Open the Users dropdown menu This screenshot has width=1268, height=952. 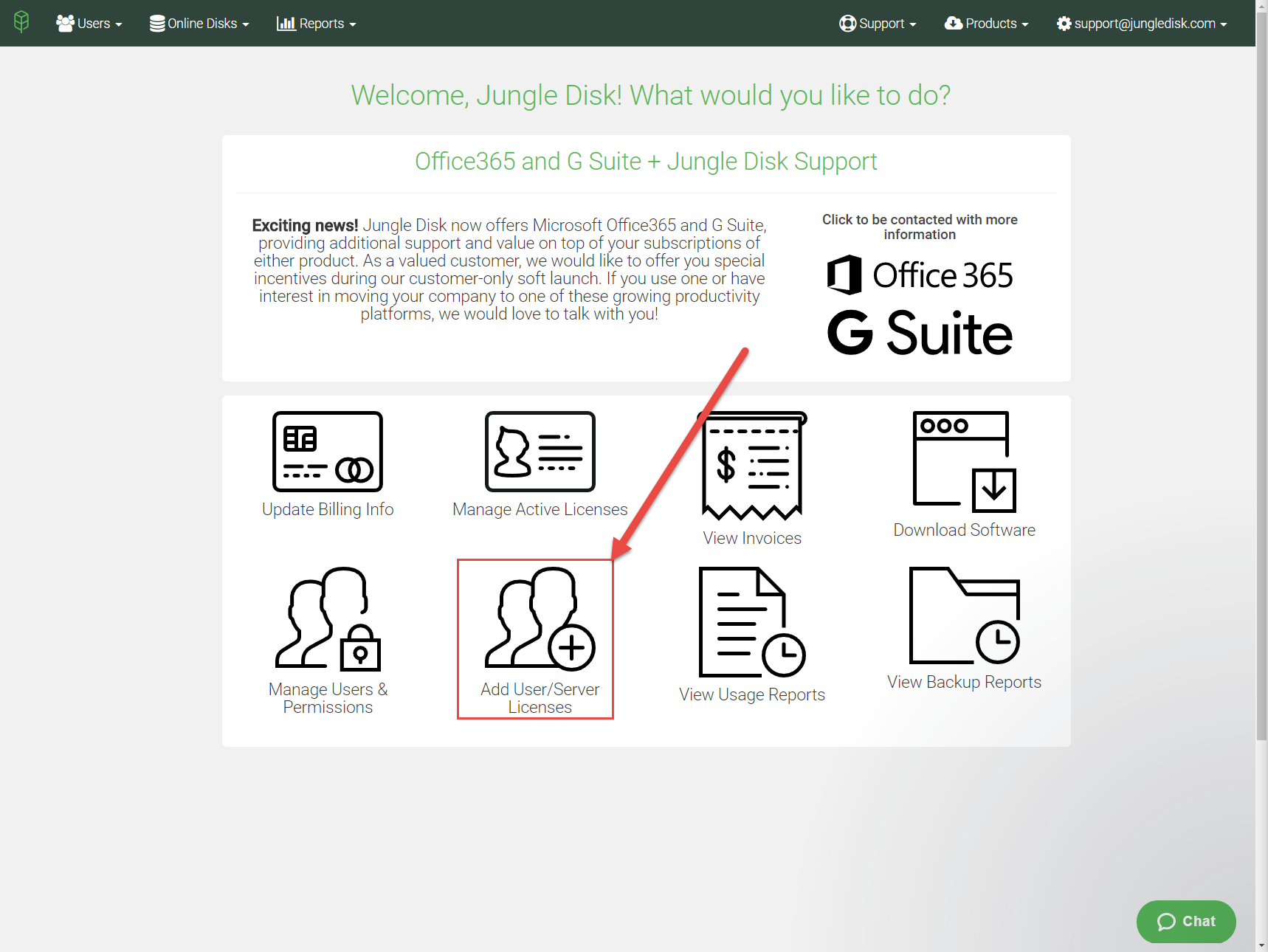pyautogui.click(x=89, y=24)
